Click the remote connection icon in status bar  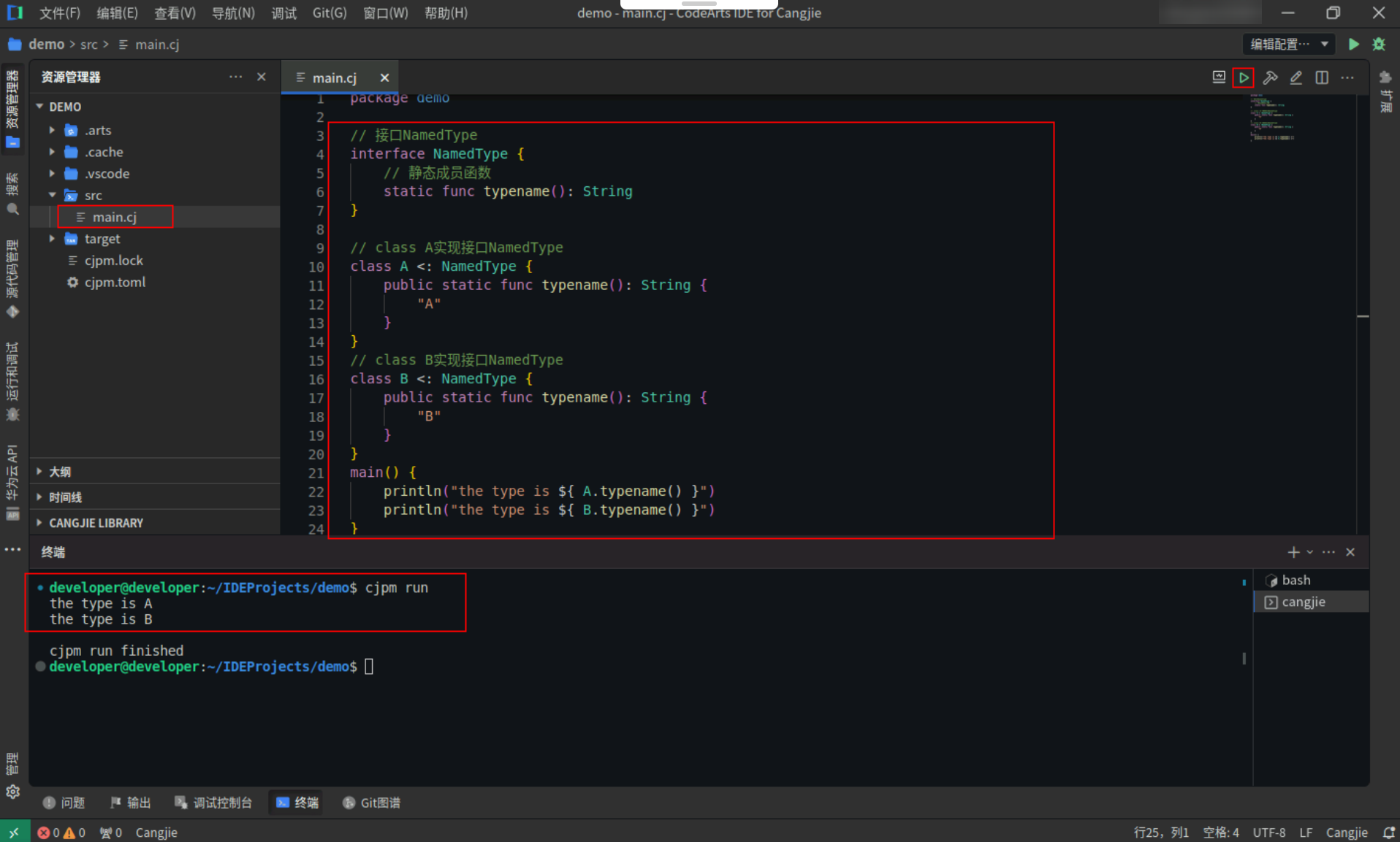tap(15, 833)
